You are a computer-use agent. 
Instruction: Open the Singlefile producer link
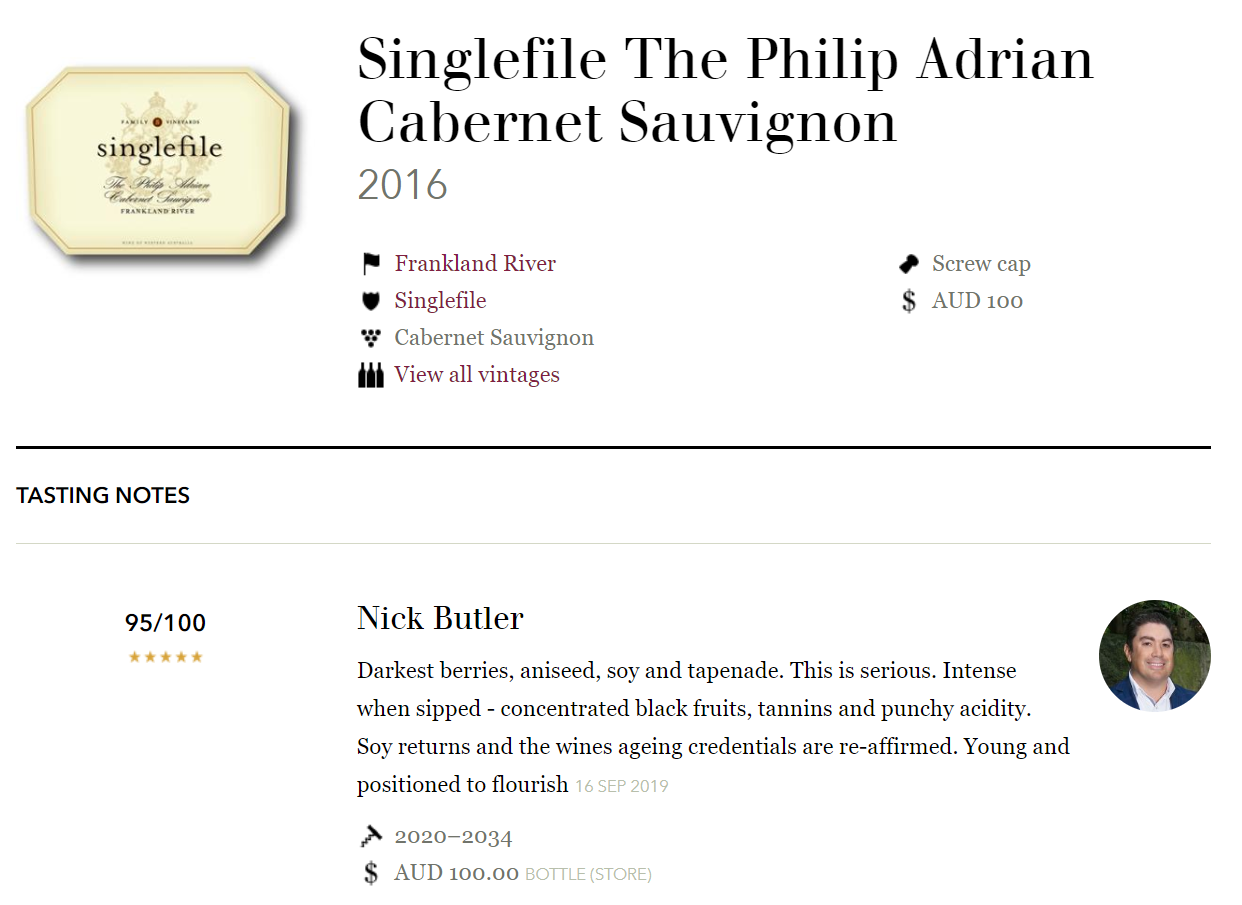tap(440, 301)
